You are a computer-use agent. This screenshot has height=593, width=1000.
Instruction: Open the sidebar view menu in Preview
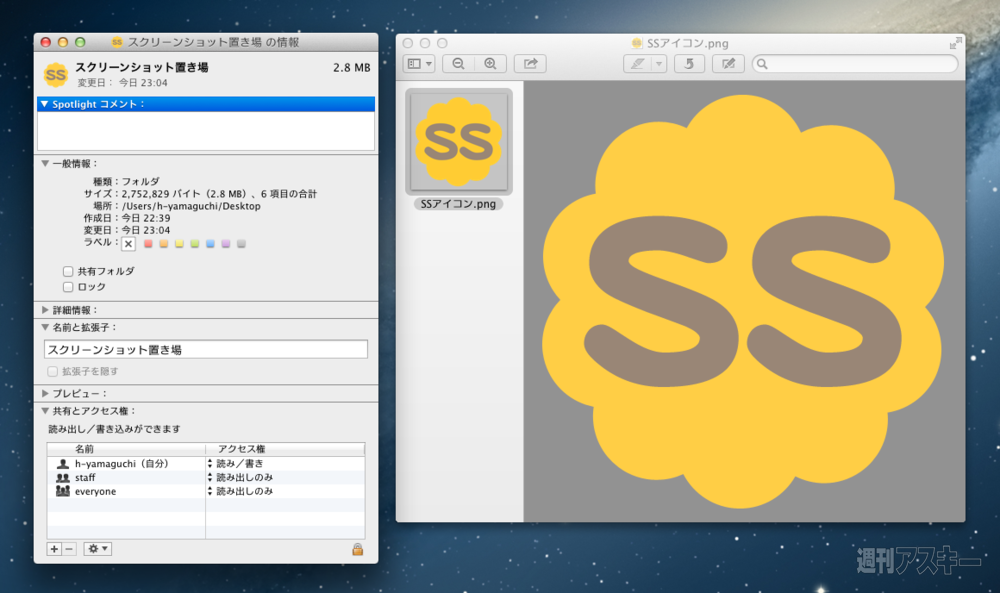pos(420,64)
